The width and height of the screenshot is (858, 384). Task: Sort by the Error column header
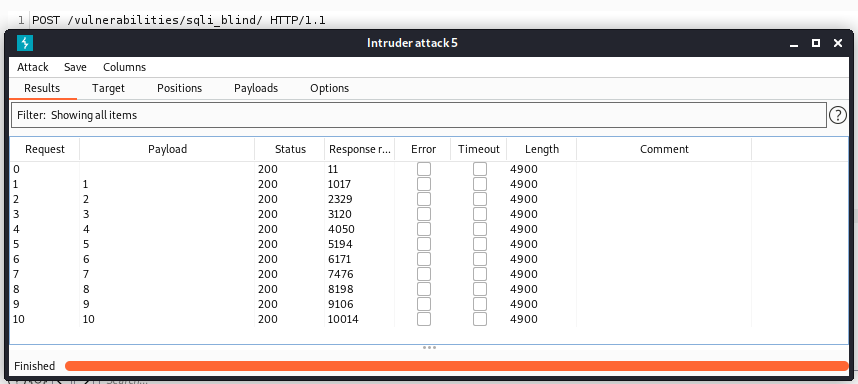click(424, 149)
